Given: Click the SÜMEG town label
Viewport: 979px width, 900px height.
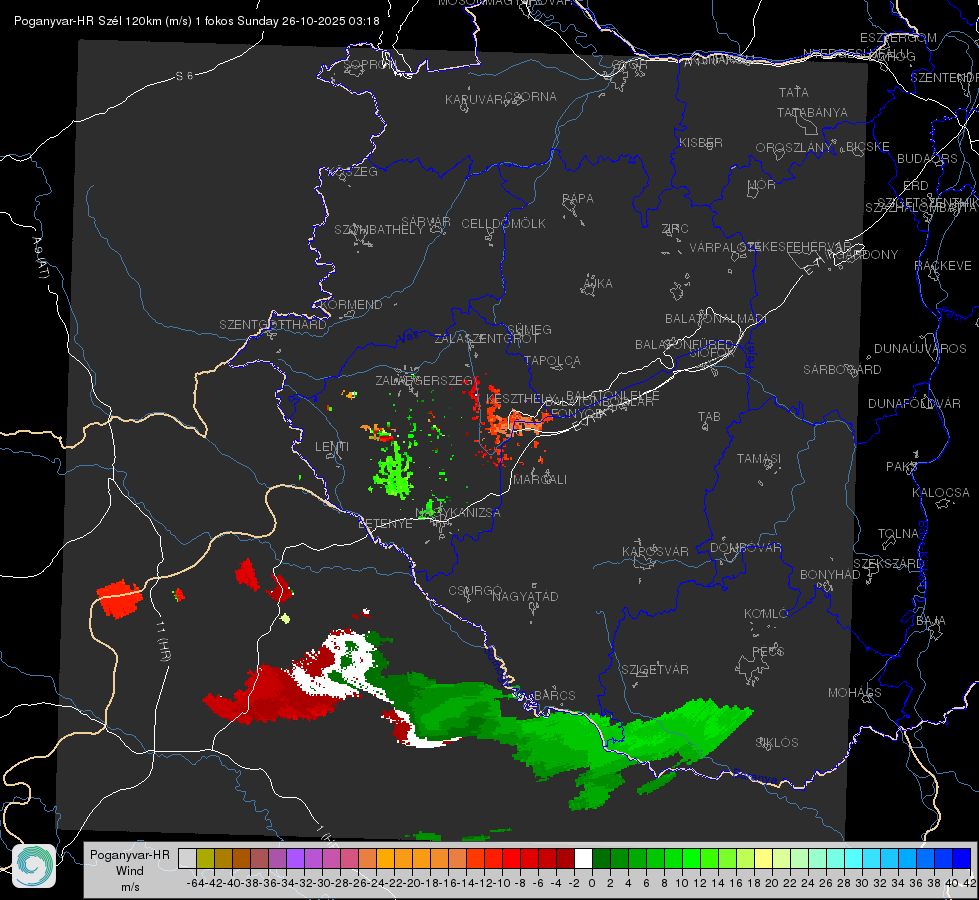Looking at the screenshot, I should tap(529, 329).
